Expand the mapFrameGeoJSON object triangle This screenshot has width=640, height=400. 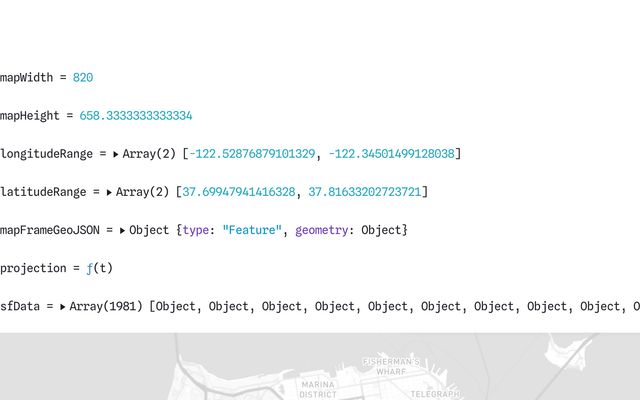point(122,230)
